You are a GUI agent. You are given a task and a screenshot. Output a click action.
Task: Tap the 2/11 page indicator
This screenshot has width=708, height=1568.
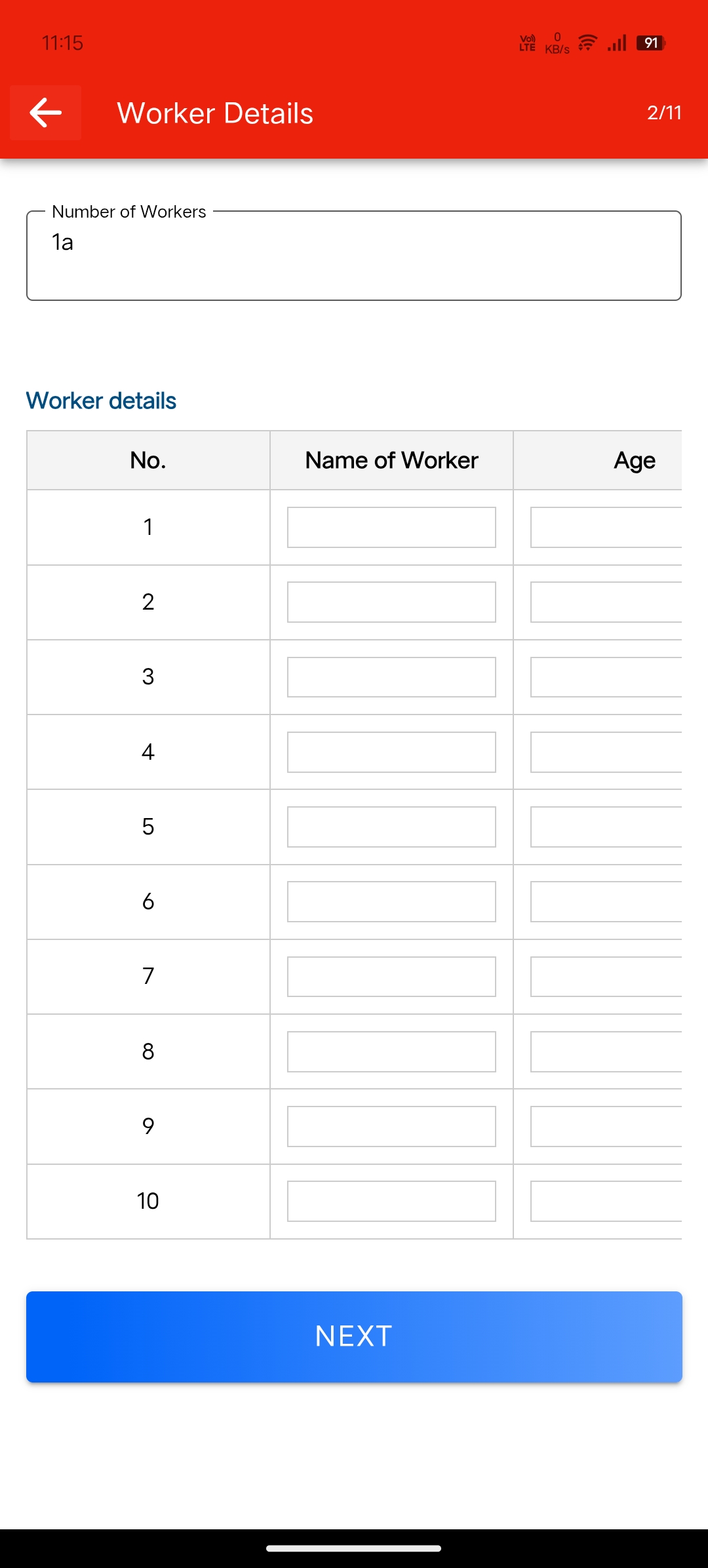tap(664, 113)
